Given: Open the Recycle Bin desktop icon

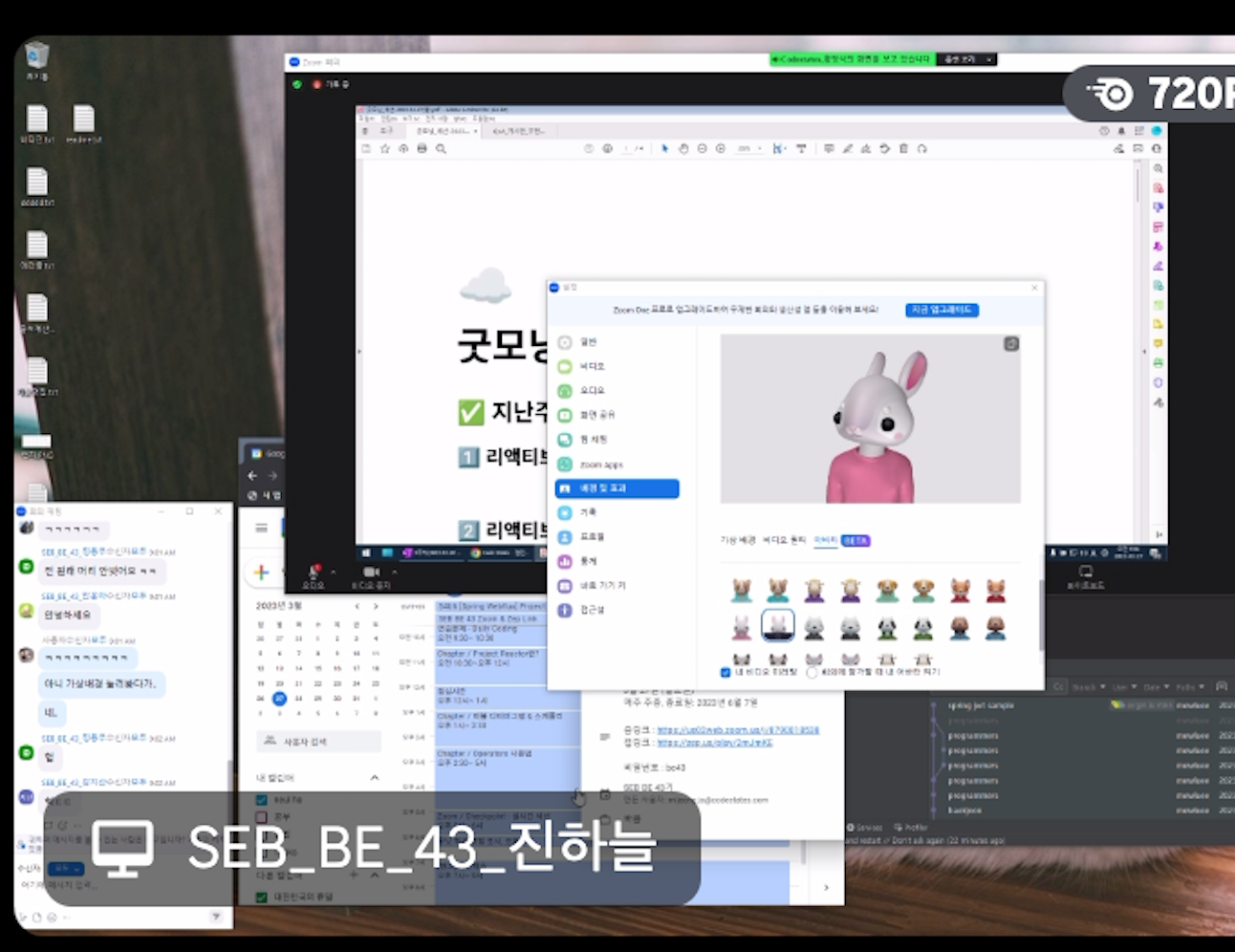Looking at the screenshot, I should (x=36, y=60).
